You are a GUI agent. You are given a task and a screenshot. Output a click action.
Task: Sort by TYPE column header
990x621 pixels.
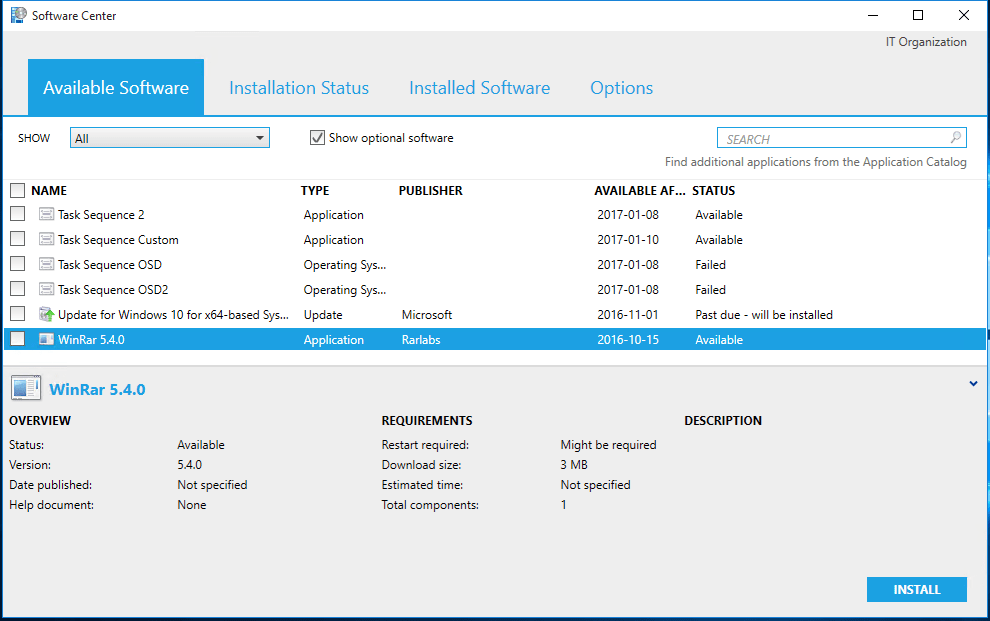pyautogui.click(x=315, y=191)
